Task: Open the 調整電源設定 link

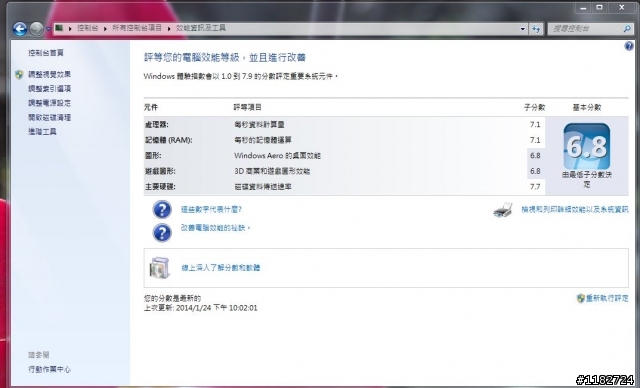Action: (49, 103)
